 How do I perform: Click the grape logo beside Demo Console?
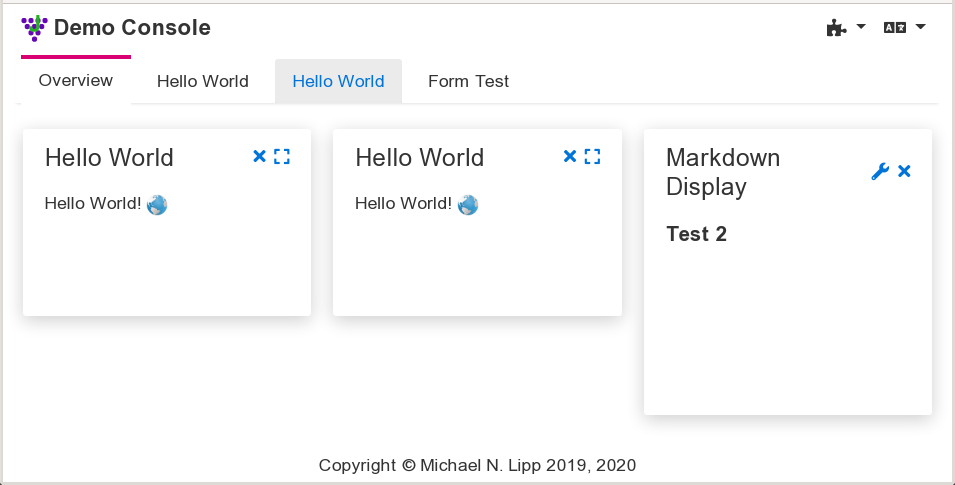34,28
